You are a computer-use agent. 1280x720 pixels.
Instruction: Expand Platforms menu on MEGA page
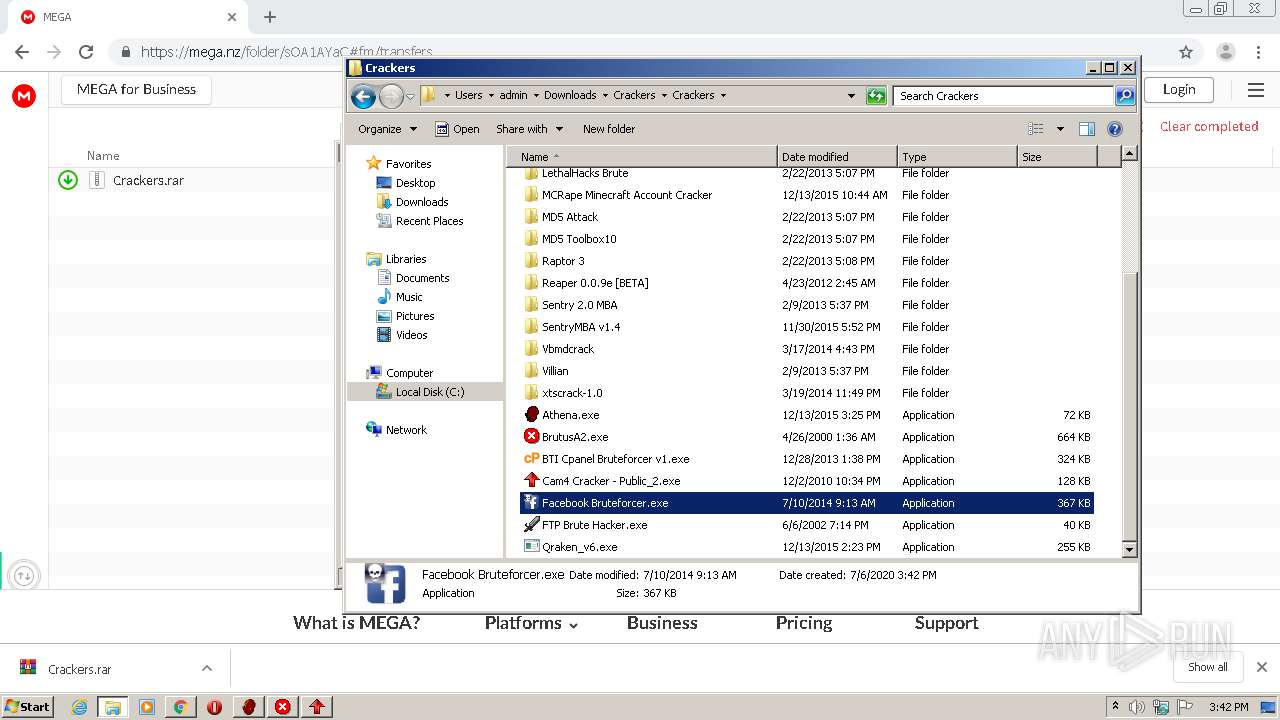click(x=531, y=623)
